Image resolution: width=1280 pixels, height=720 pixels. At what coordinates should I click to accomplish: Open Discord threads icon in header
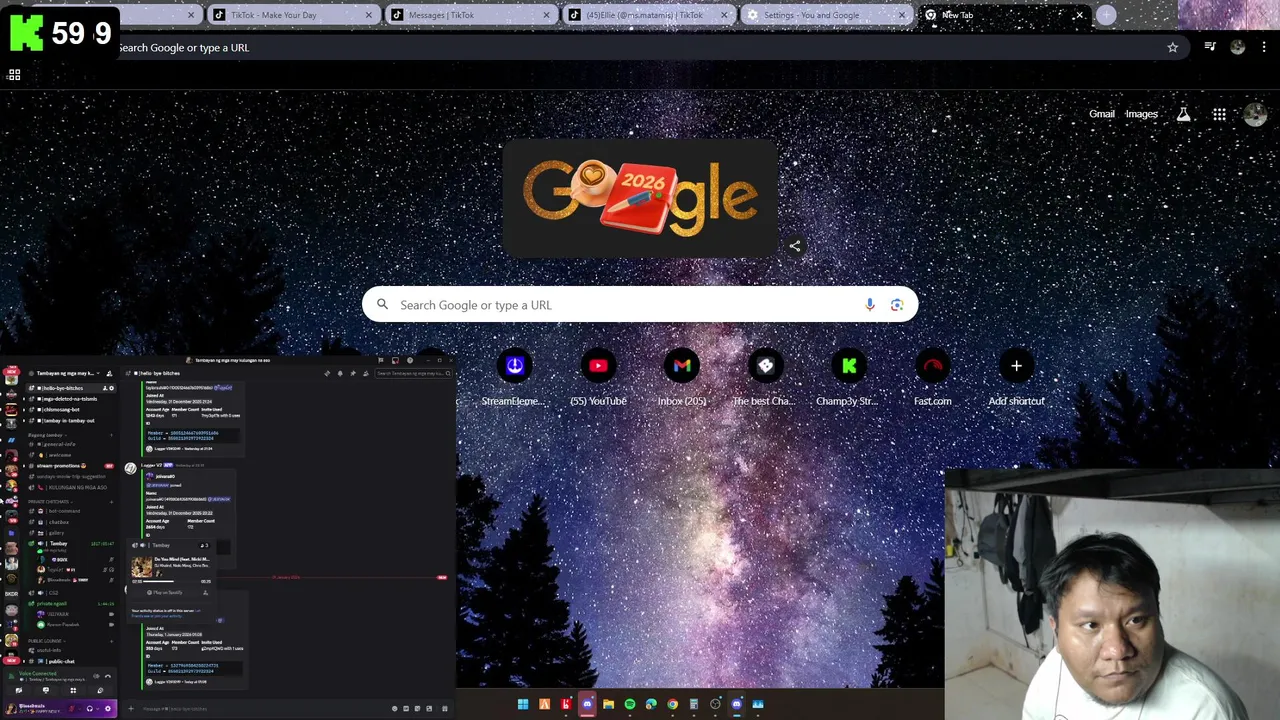tap(327, 373)
